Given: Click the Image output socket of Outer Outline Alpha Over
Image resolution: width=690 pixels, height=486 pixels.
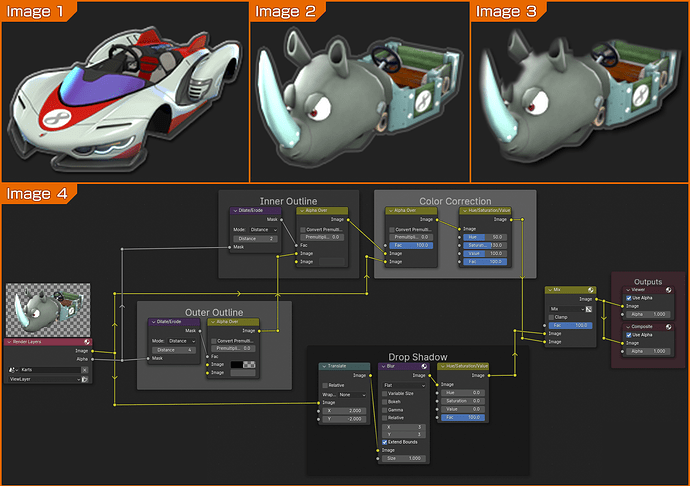Looking at the screenshot, I should tap(259, 331).
